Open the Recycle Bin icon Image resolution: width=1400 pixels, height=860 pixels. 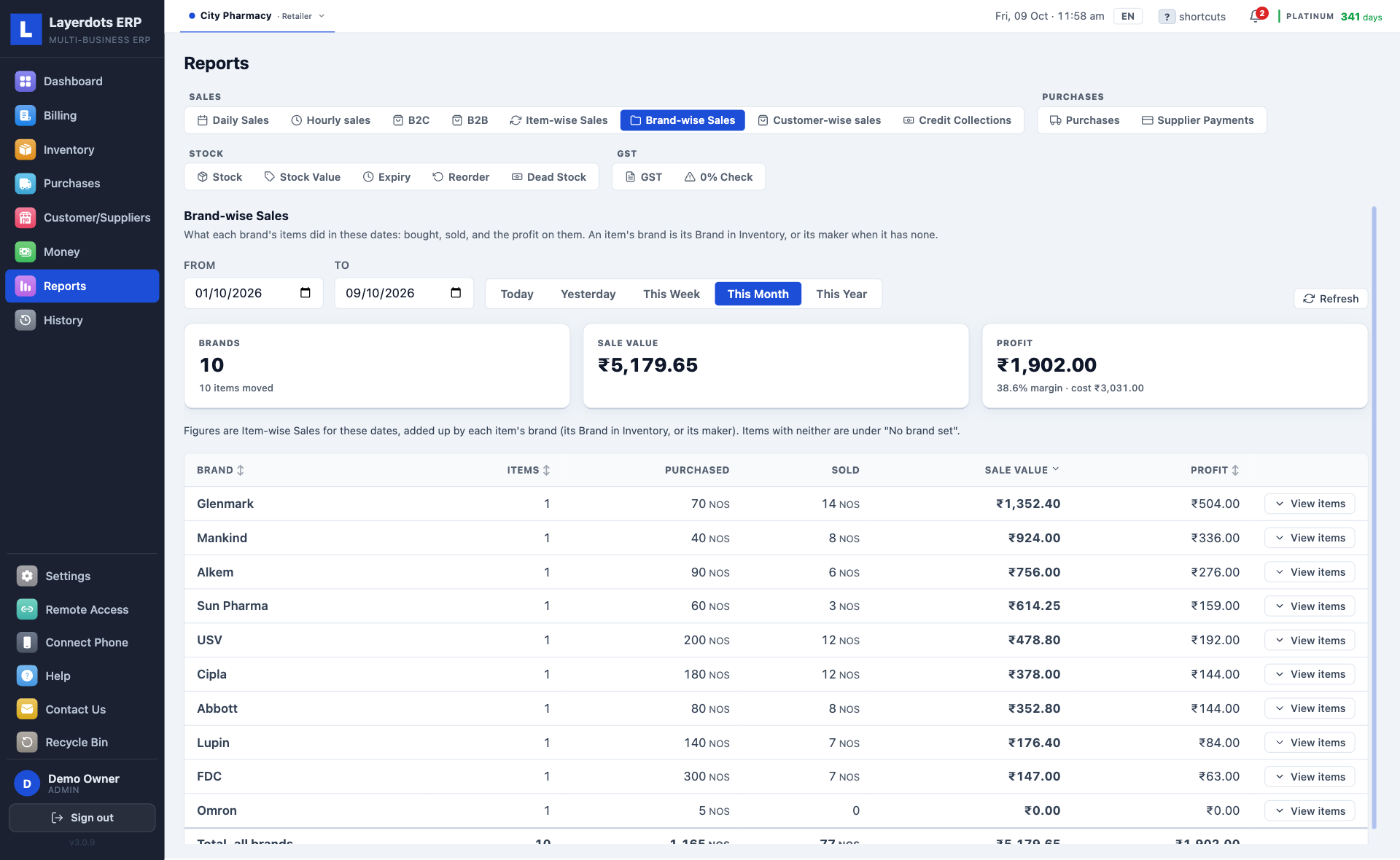27,742
